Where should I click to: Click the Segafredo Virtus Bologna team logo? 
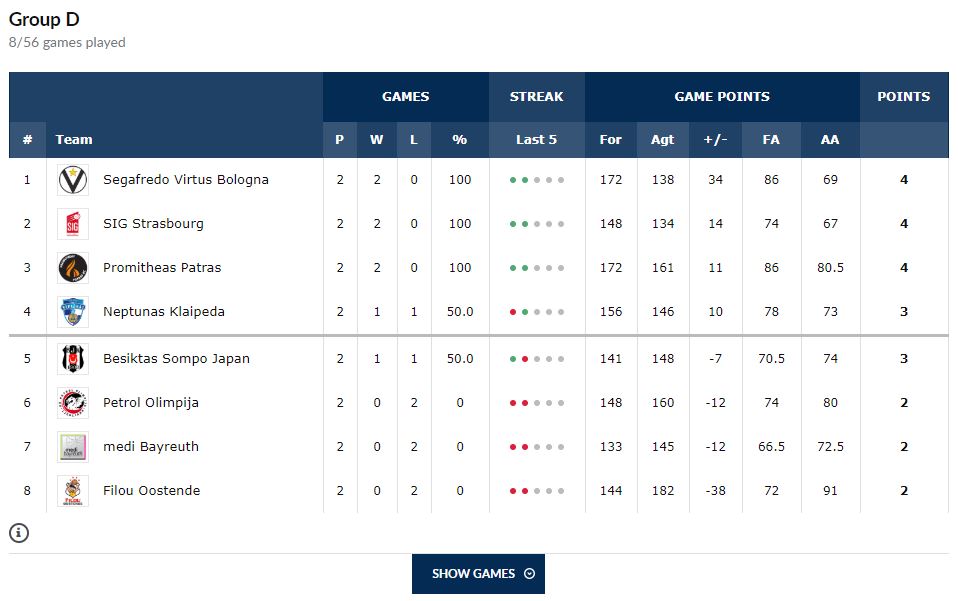point(73,180)
